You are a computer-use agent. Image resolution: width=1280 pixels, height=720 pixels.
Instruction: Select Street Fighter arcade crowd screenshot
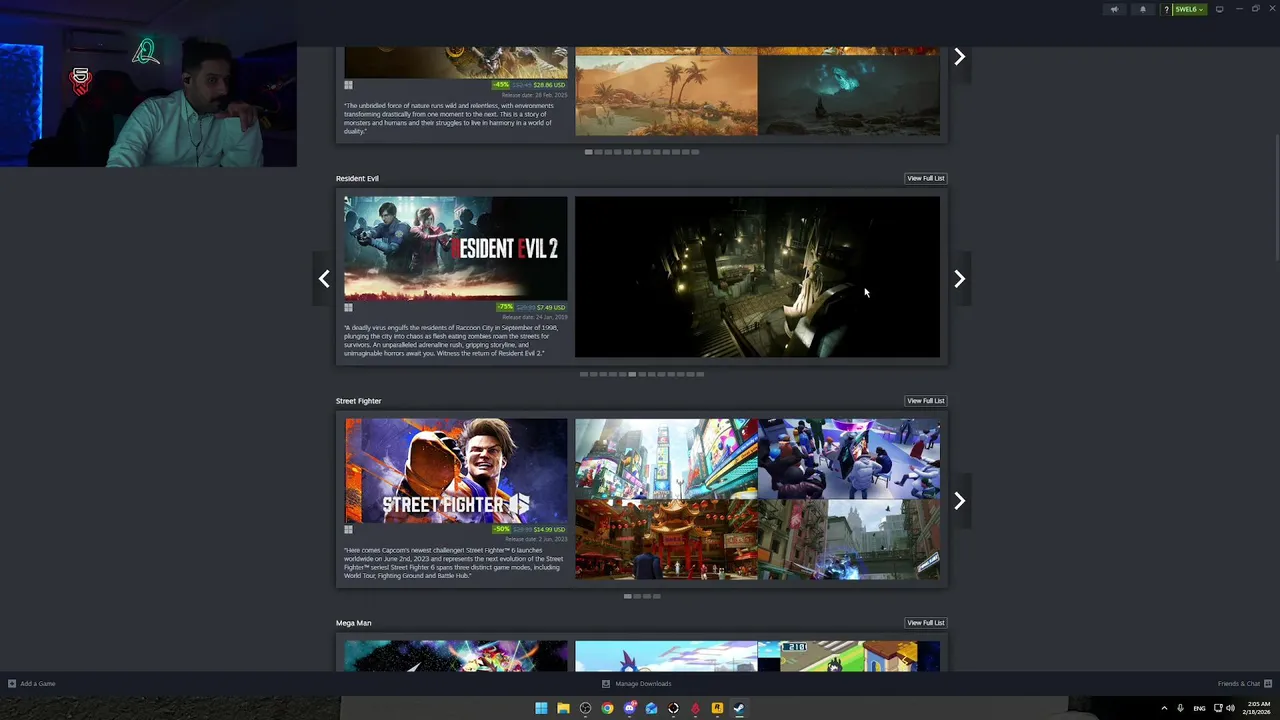(x=849, y=458)
